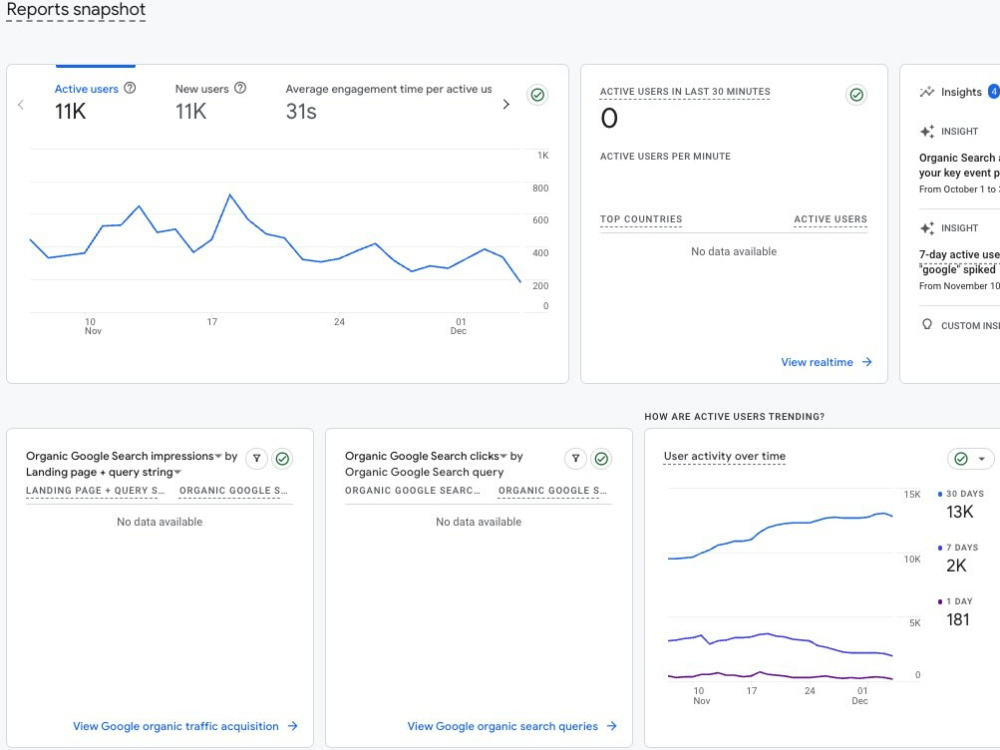Open View Google organic search queries

[512, 726]
